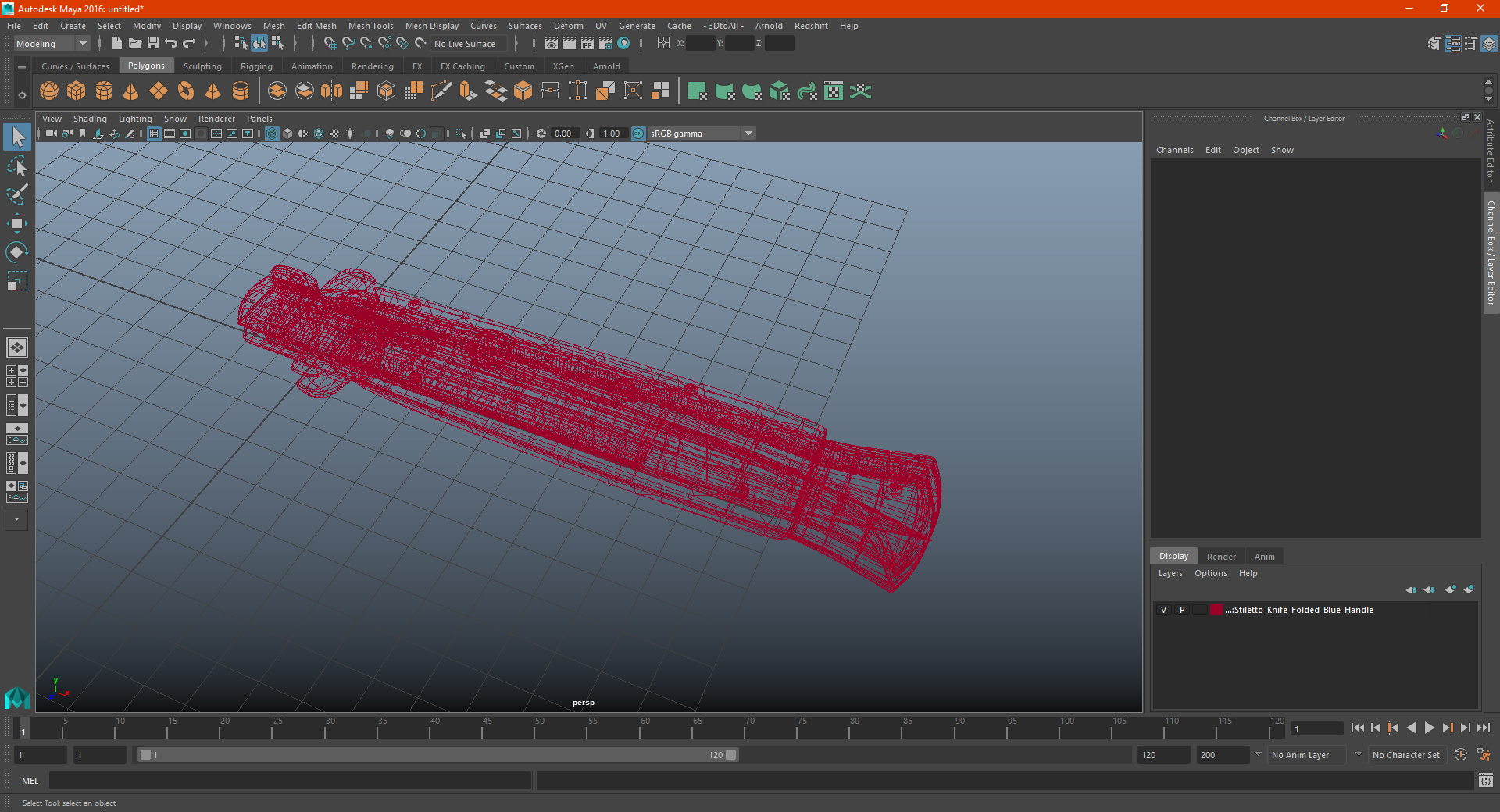Toggle the layer display type box
Viewport: 1500px width, 812px height.
coord(1199,610)
